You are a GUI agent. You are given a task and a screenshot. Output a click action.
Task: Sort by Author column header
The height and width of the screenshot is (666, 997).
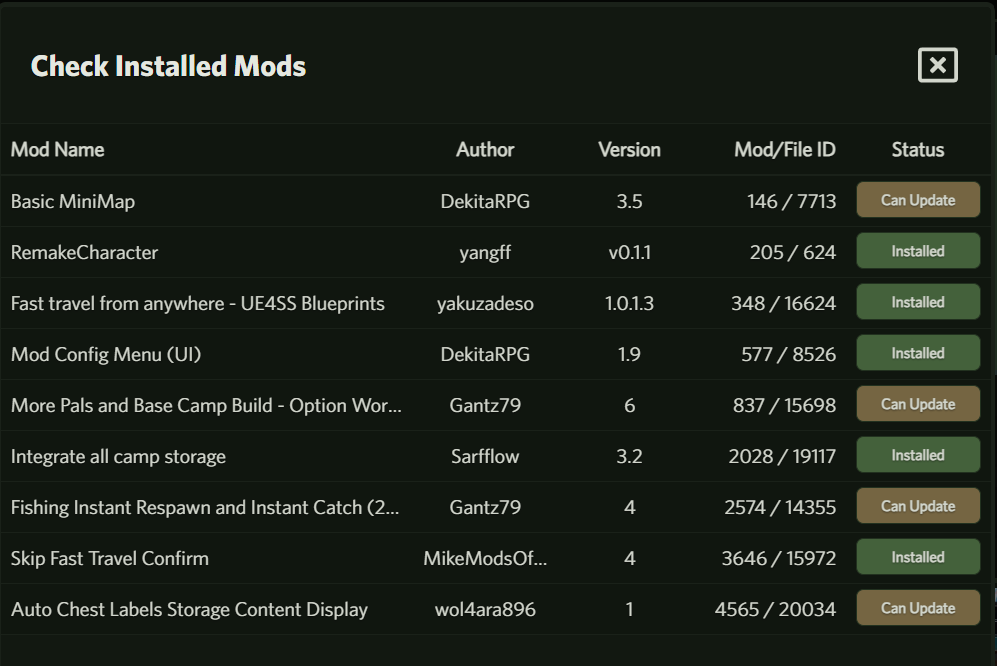click(x=485, y=149)
